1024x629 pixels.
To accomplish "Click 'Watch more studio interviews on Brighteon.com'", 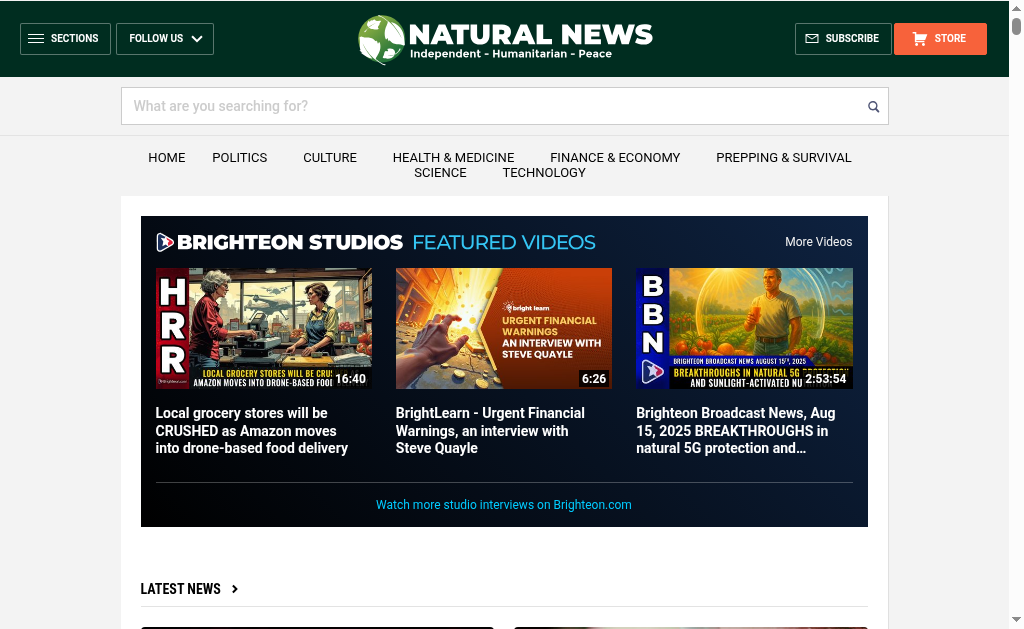I will [x=504, y=505].
